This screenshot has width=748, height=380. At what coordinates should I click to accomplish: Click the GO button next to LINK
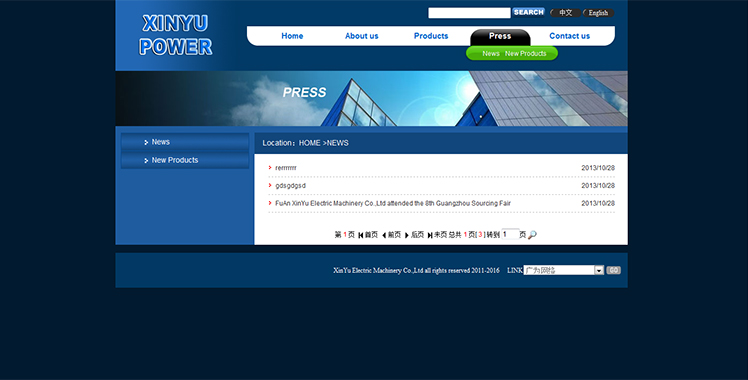tap(613, 270)
